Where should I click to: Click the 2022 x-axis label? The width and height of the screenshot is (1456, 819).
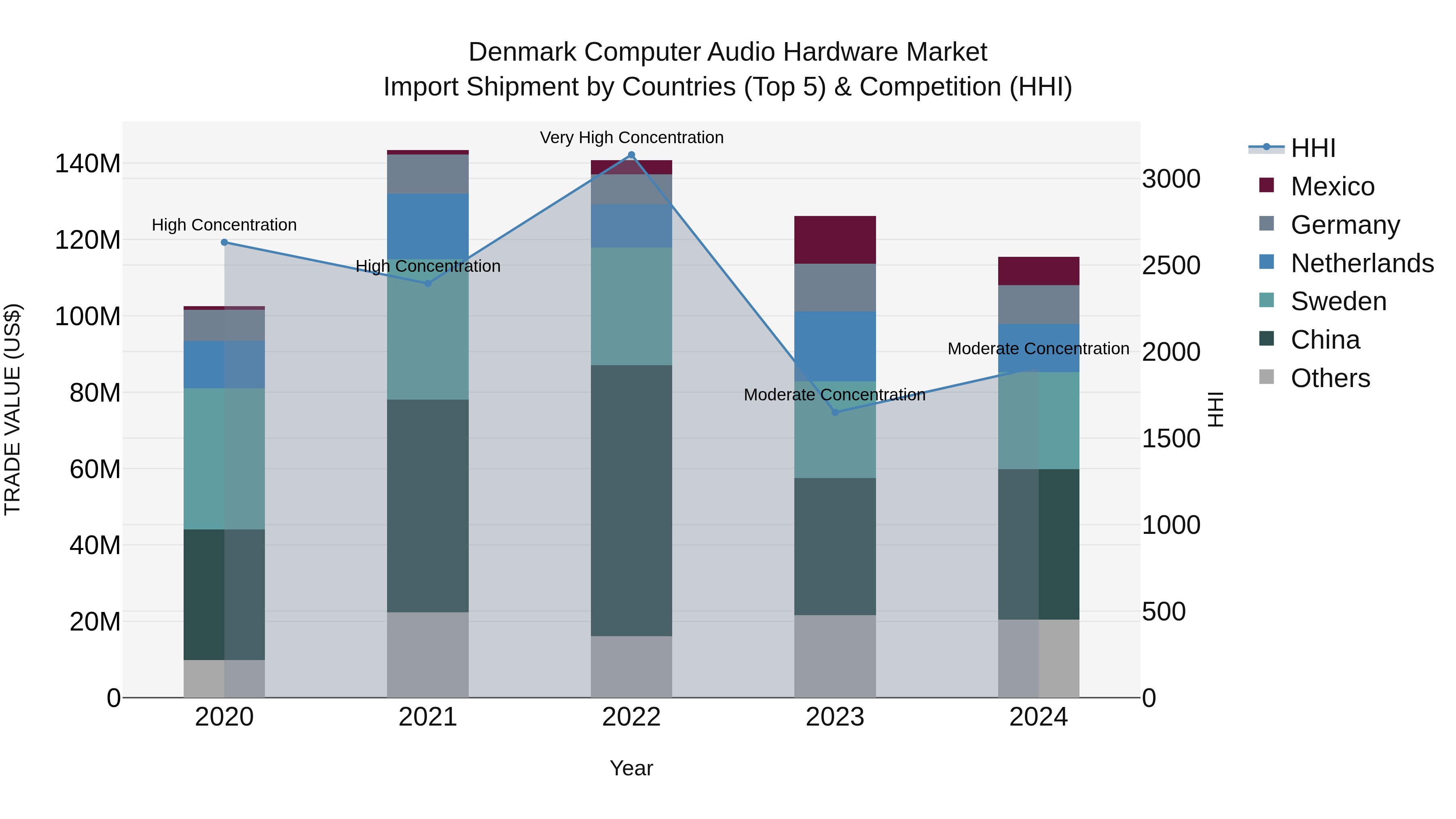631,717
